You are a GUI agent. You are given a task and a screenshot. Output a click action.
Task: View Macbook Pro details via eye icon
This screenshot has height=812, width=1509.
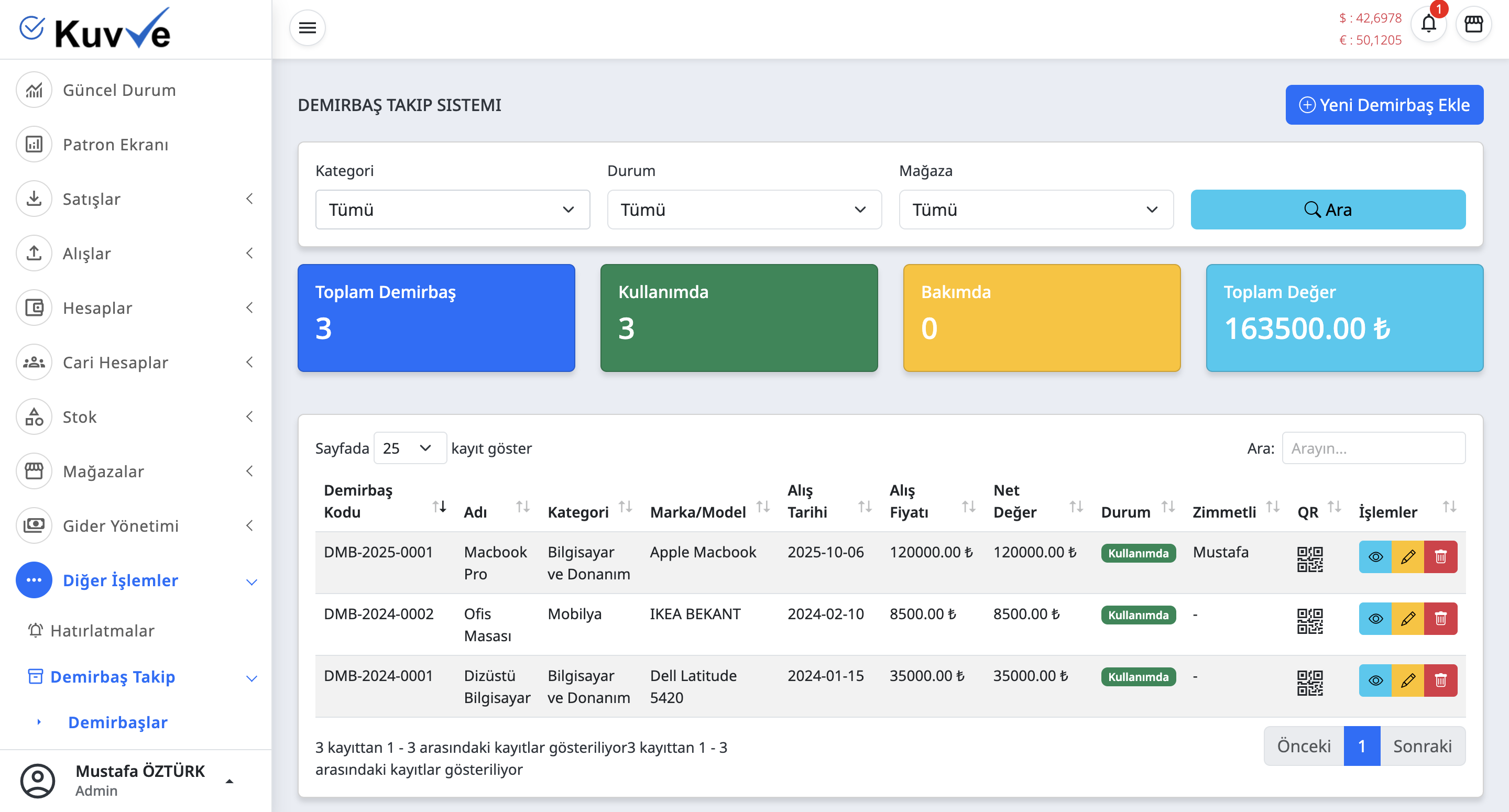point(1375,556)
